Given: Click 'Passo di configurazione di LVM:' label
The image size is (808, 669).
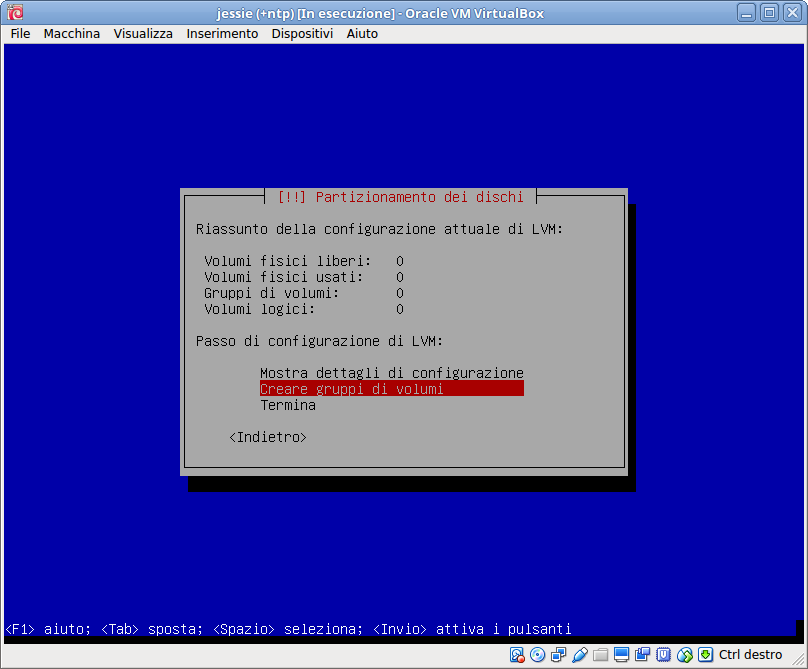Looking at the screenshot, I should tap(319, 341).
